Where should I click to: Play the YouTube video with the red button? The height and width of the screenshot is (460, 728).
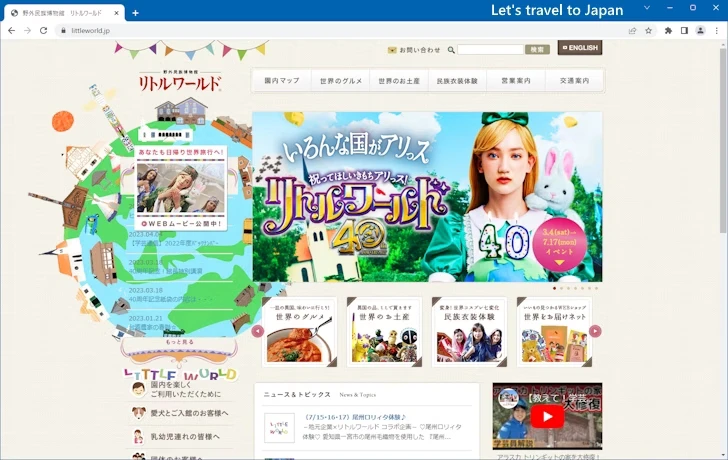(547, 416)
